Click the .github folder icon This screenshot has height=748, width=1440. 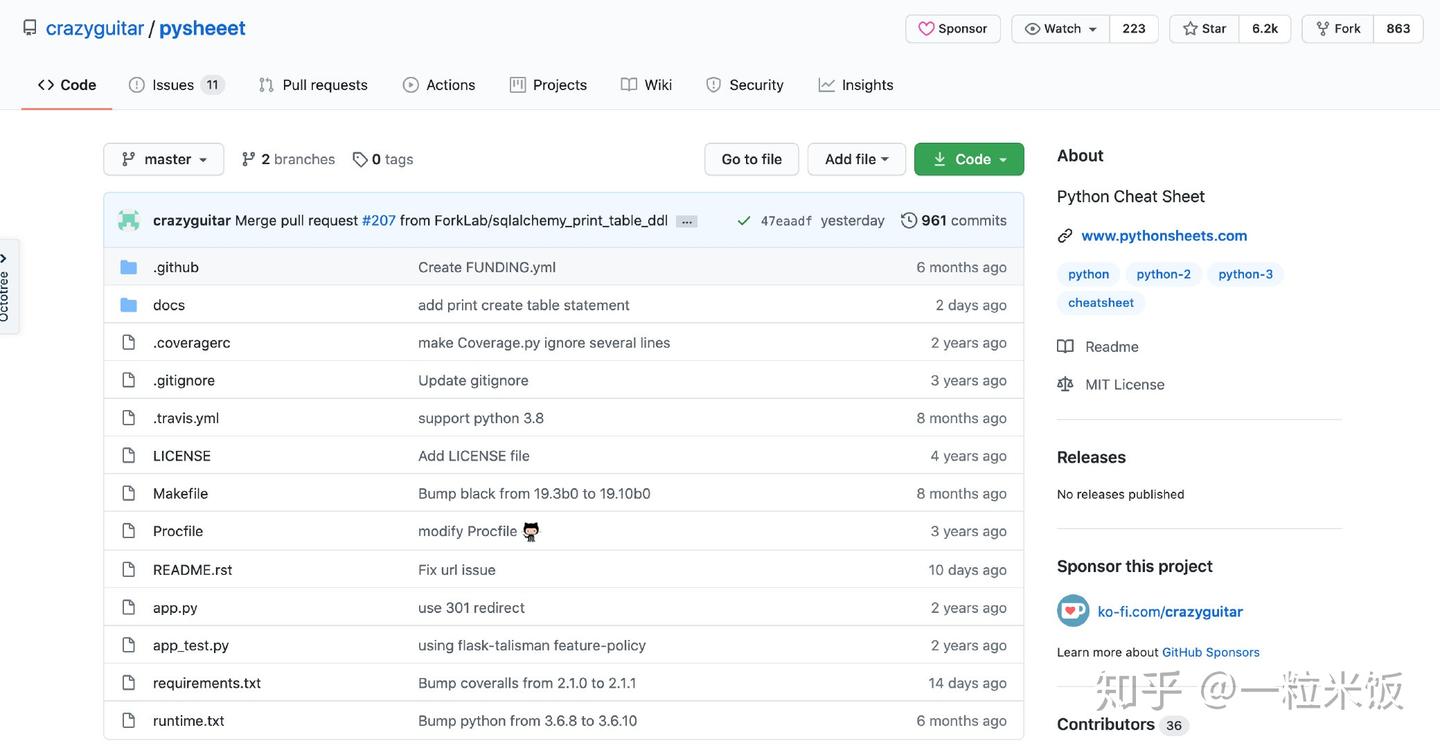129,267
